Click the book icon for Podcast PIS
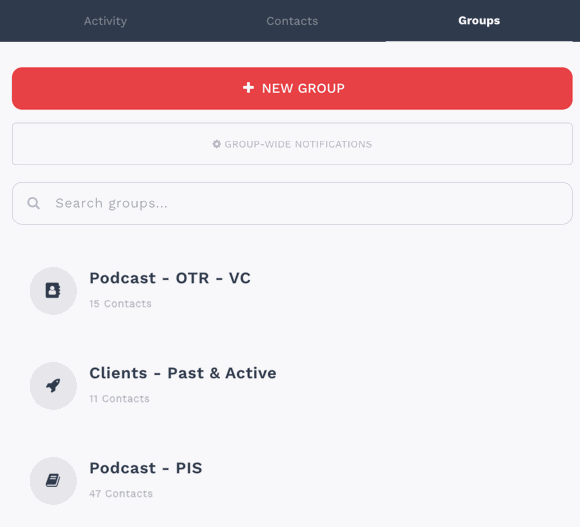The image size is (580, 527). (53, 481)
